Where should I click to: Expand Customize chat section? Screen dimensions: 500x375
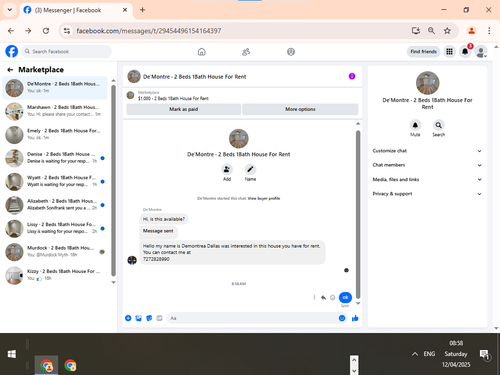click(427, 151)
